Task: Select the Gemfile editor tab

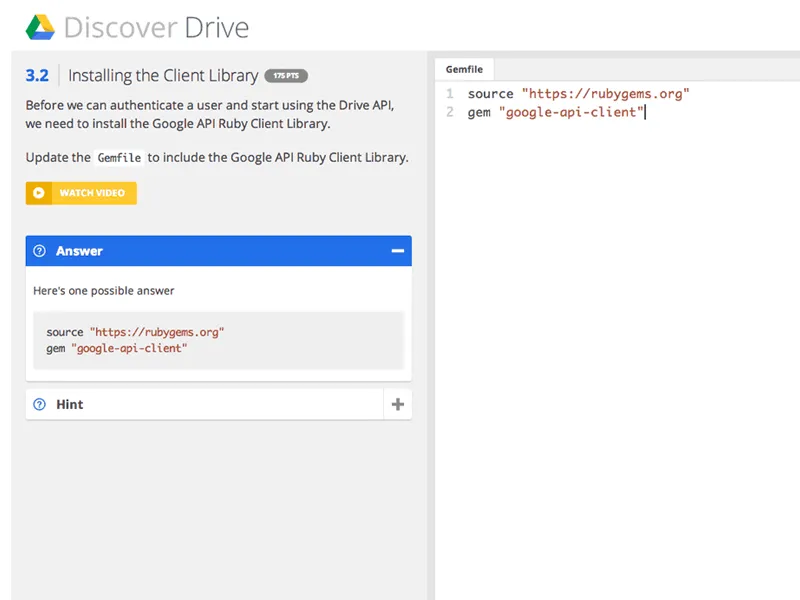Action: [x=464, y=69]
